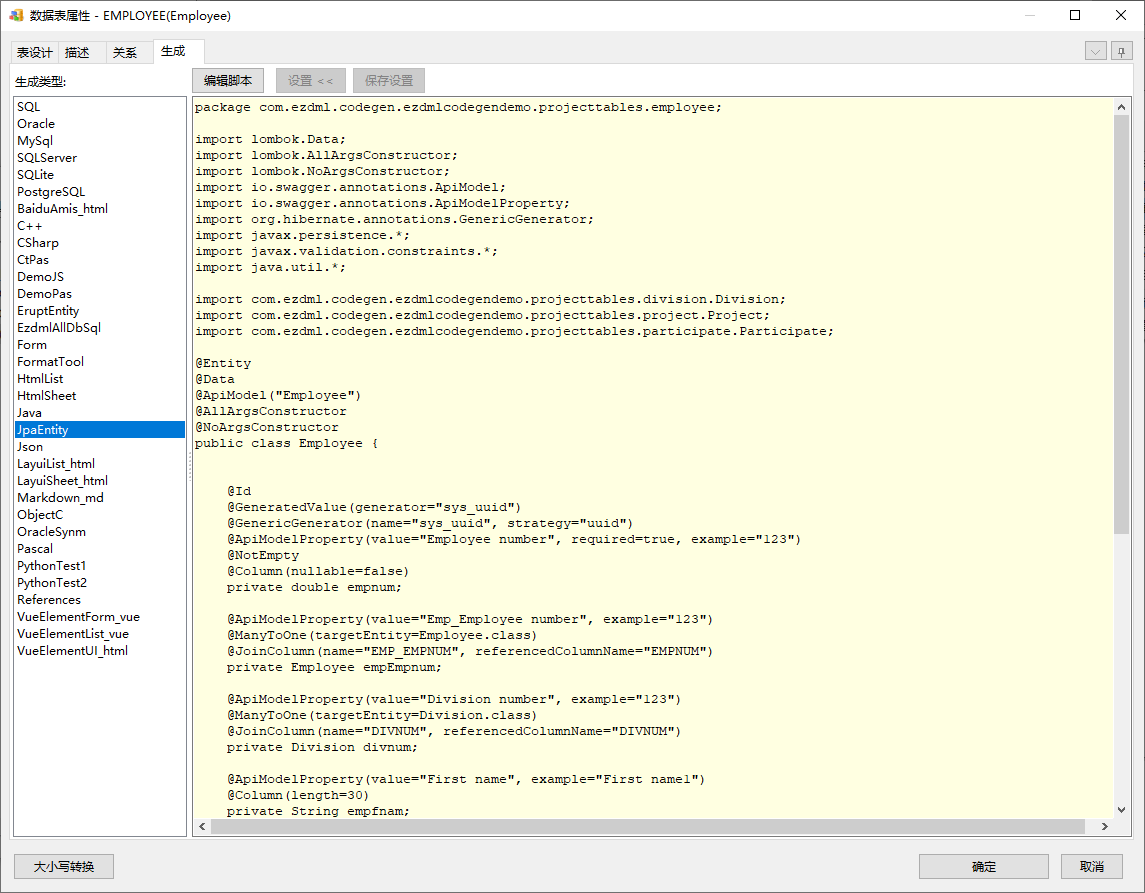Open the chevron dropdown beside the pin

click(1095, 52)
